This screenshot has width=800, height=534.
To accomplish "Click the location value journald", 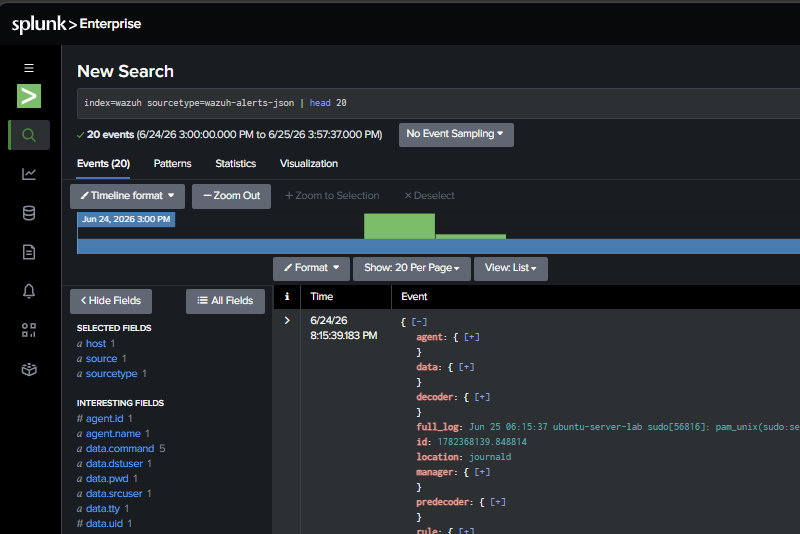I will point(490,457).
